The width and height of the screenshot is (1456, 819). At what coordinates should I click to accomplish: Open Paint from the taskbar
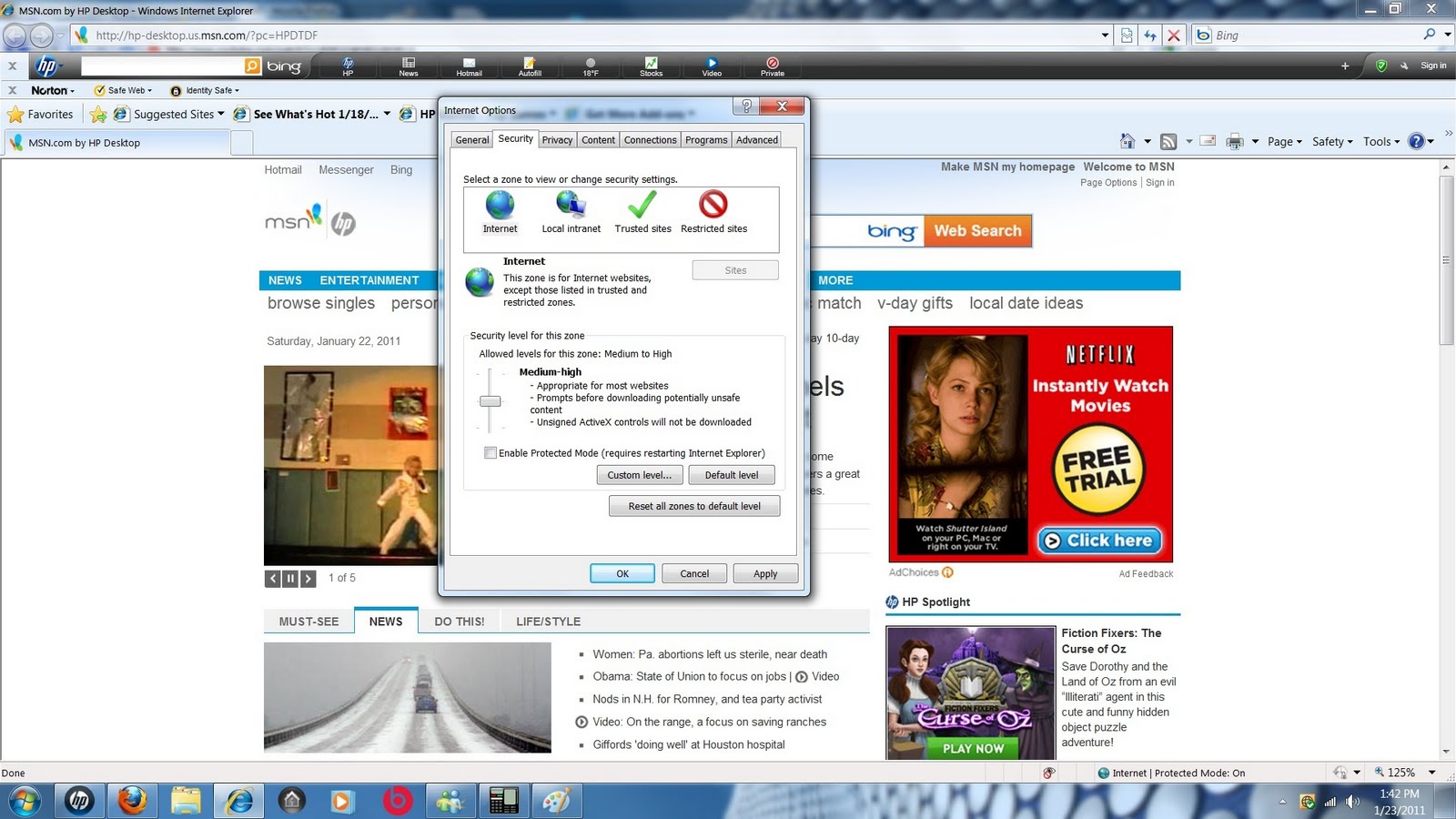coord(556,801)
